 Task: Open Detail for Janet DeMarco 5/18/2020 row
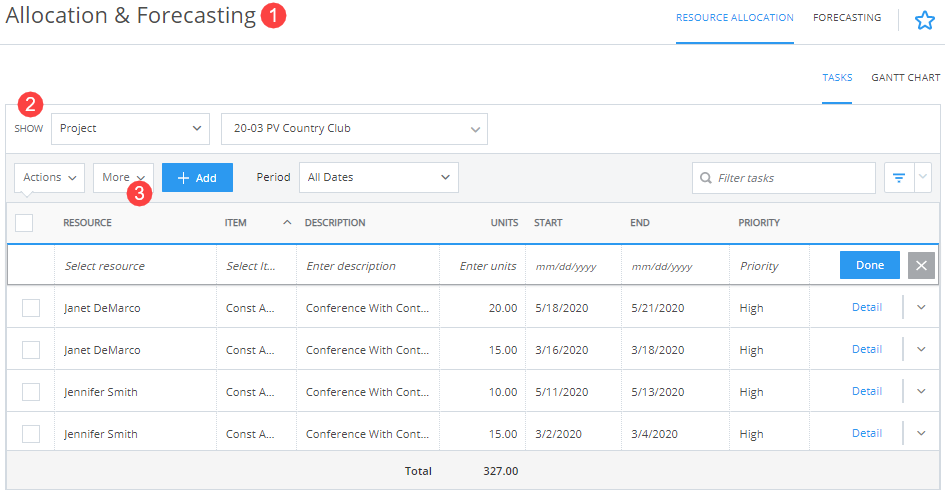[867, 307]
